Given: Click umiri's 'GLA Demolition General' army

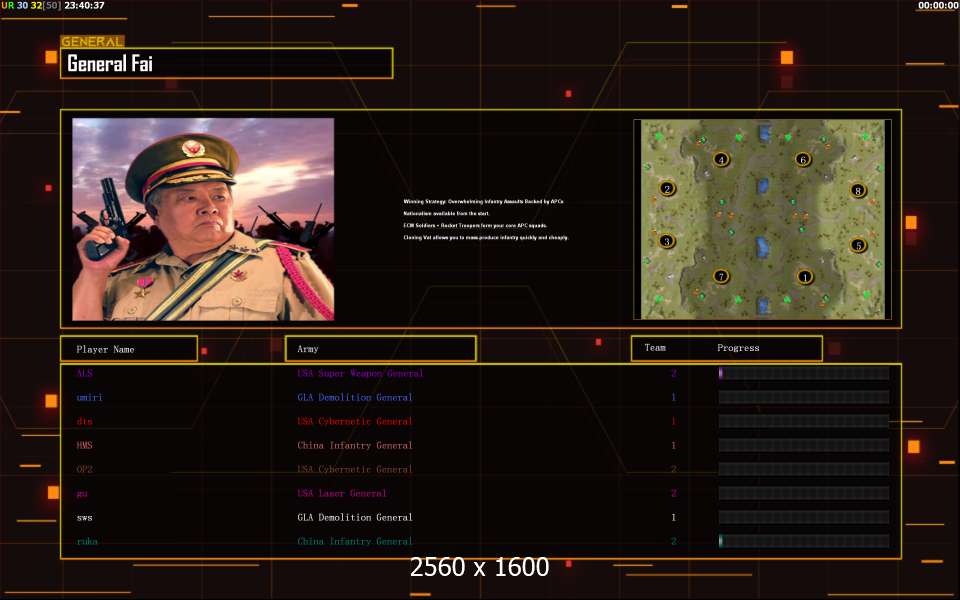Looking at the screenshot, I should (x=354, y=397).
